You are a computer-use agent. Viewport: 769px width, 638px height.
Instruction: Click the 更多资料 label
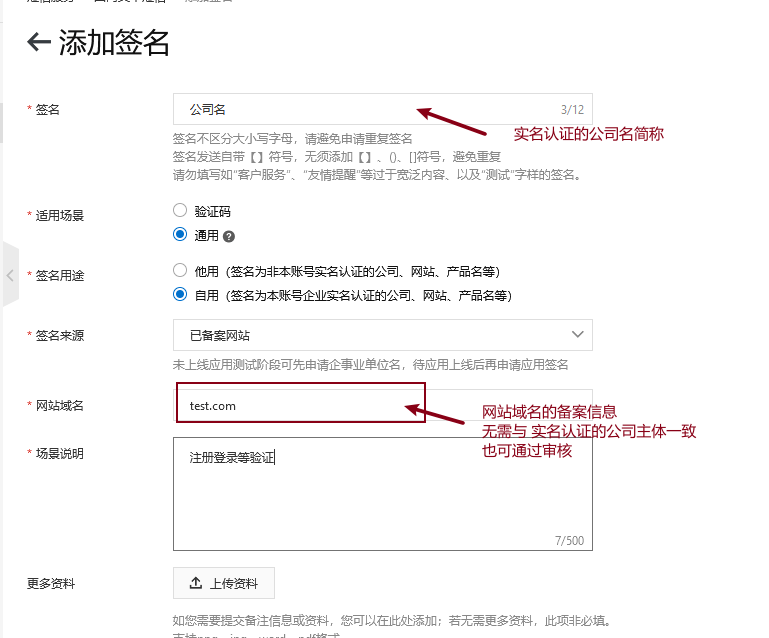(51, 583)
